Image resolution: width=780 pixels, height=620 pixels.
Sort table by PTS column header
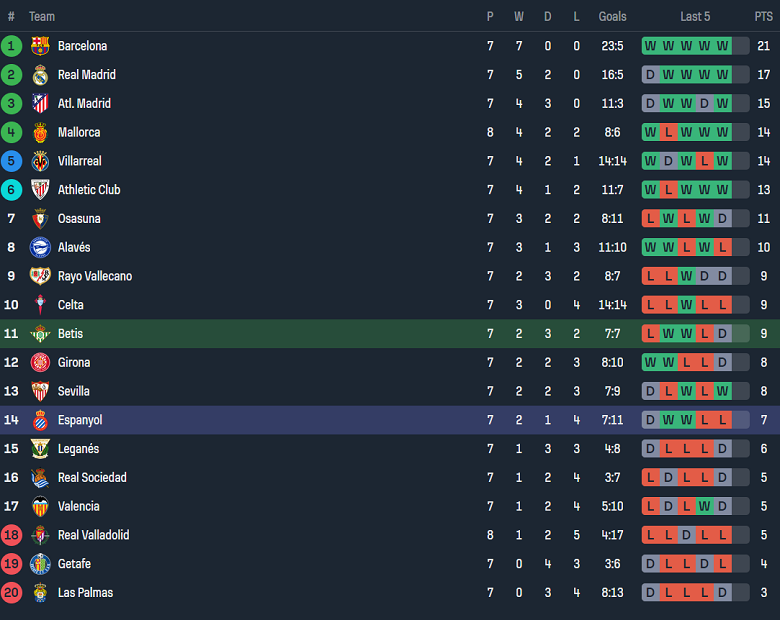coord(763,16)
